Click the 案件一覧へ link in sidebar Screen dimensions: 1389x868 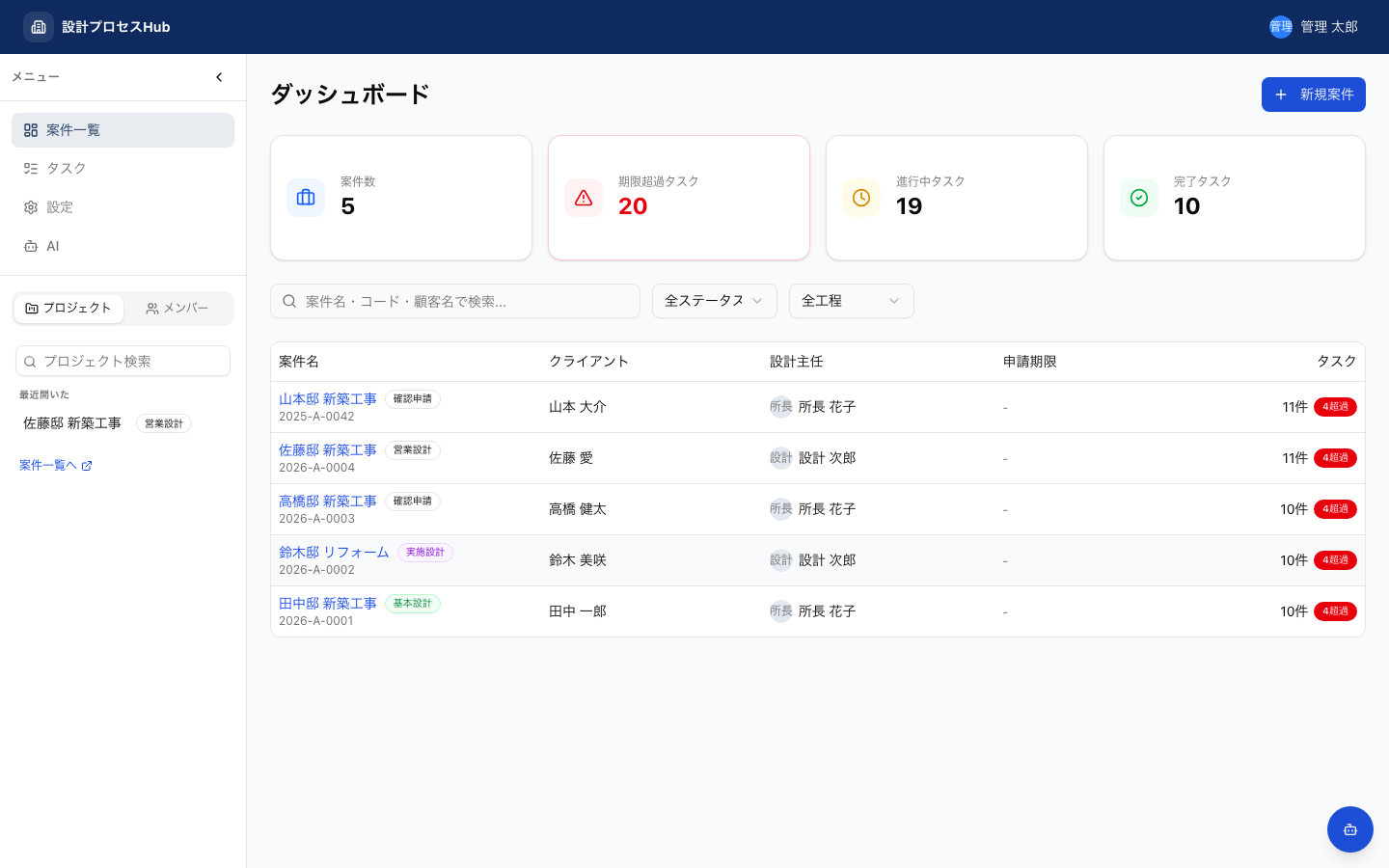[x=48, y=465]
